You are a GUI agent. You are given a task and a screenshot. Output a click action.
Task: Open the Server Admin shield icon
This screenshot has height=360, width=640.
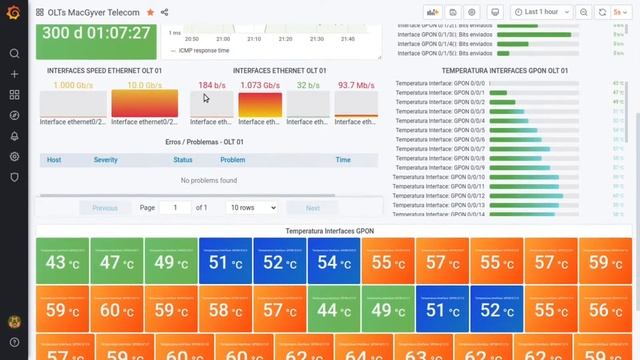coord(14,177)
